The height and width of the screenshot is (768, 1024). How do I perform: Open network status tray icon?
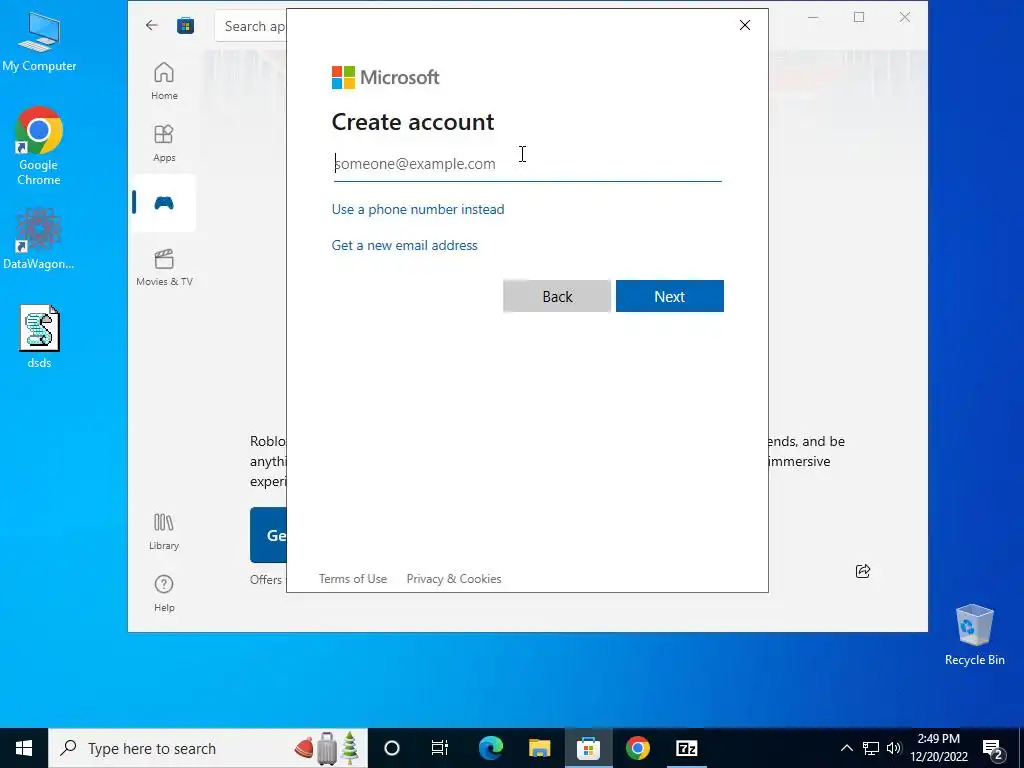tap(871, 748)
